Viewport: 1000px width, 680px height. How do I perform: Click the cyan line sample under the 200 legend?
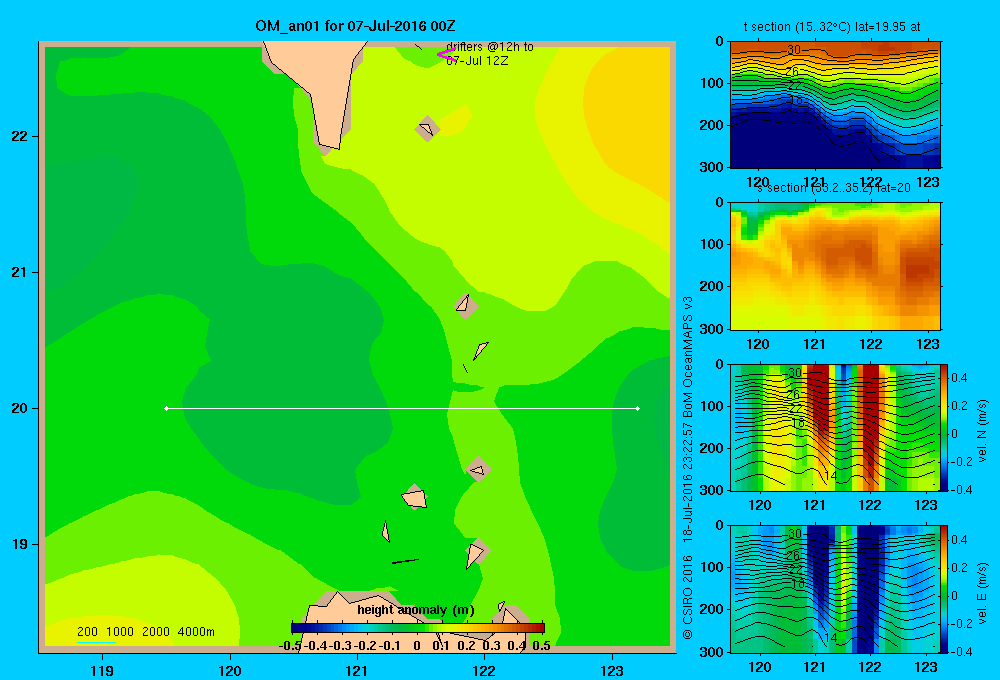pos(96,642)
